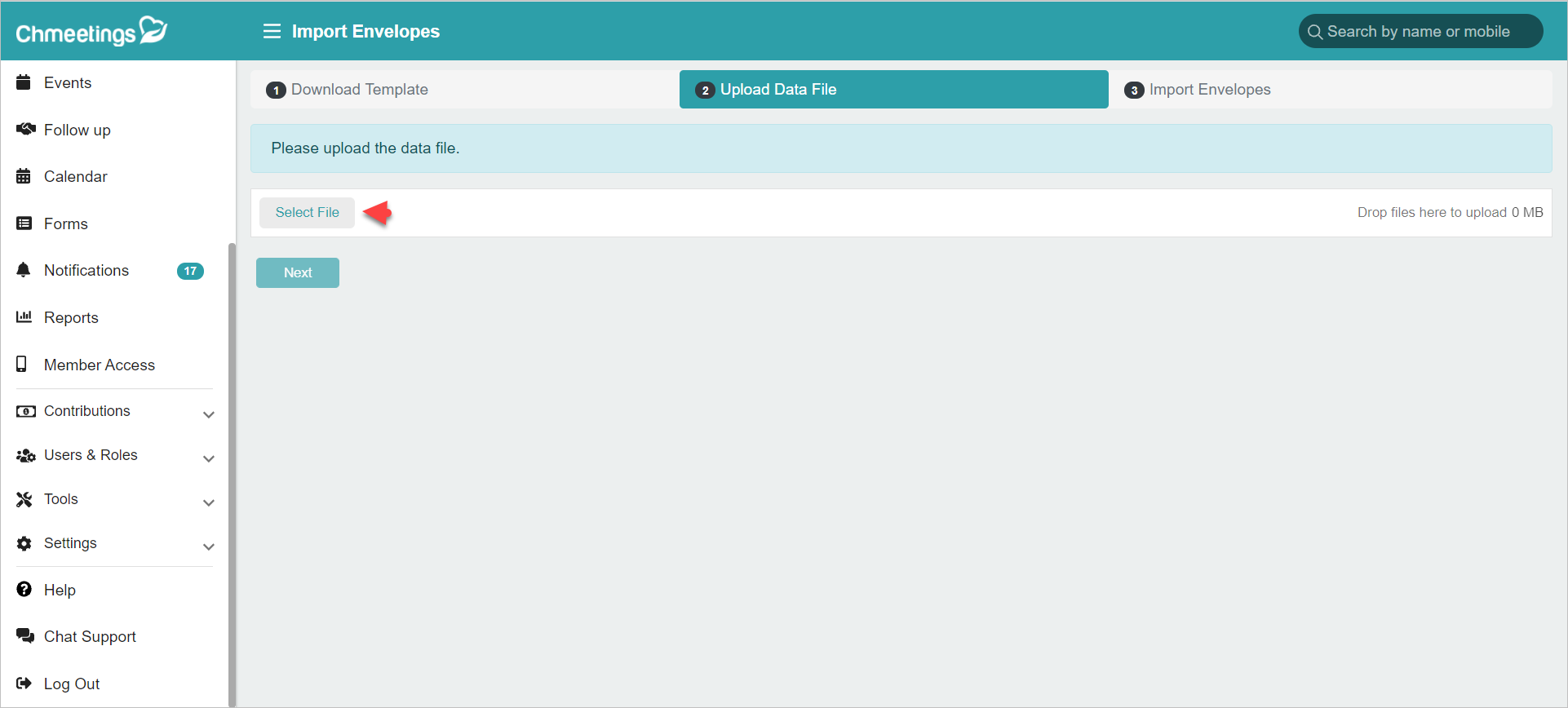Click the sidebar vertical scrollbar

(x=232, y=473)
